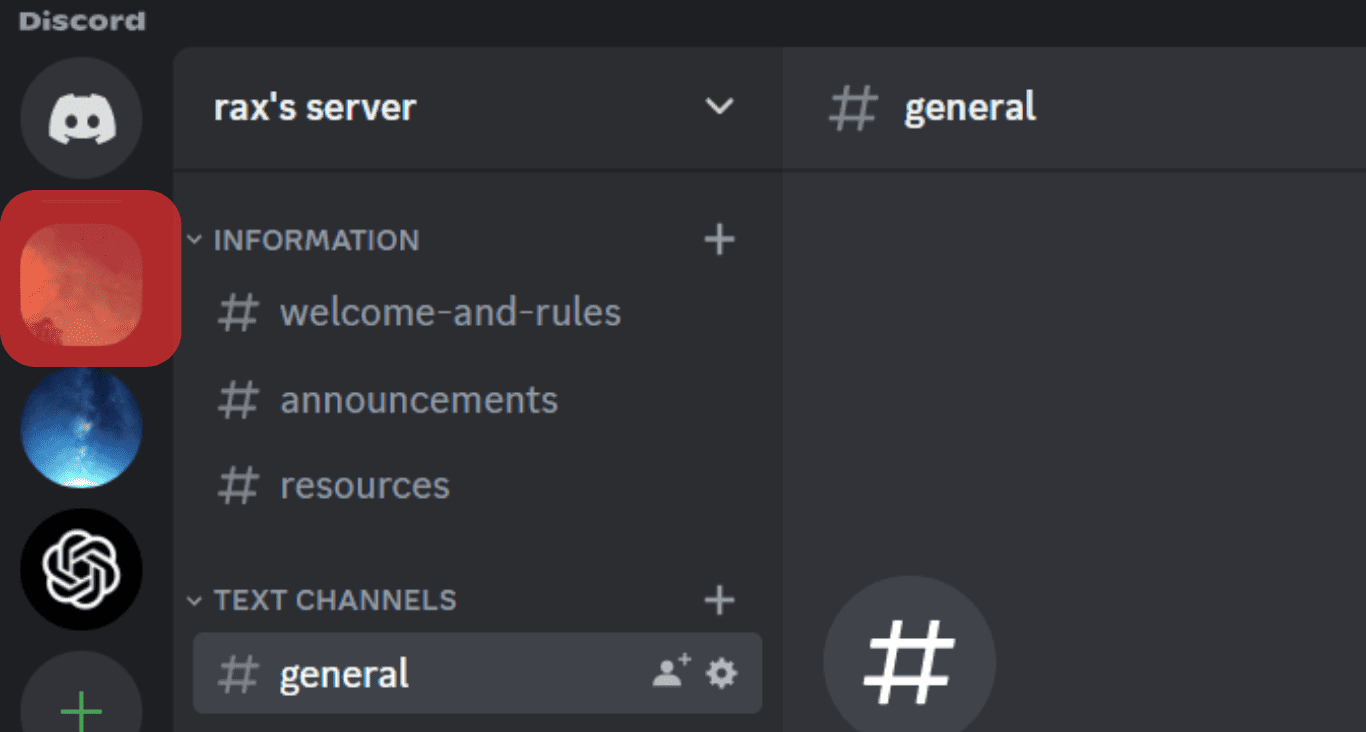1366x732 pixels.
Task: Click the rax's server title text
Action: [315, 108]
